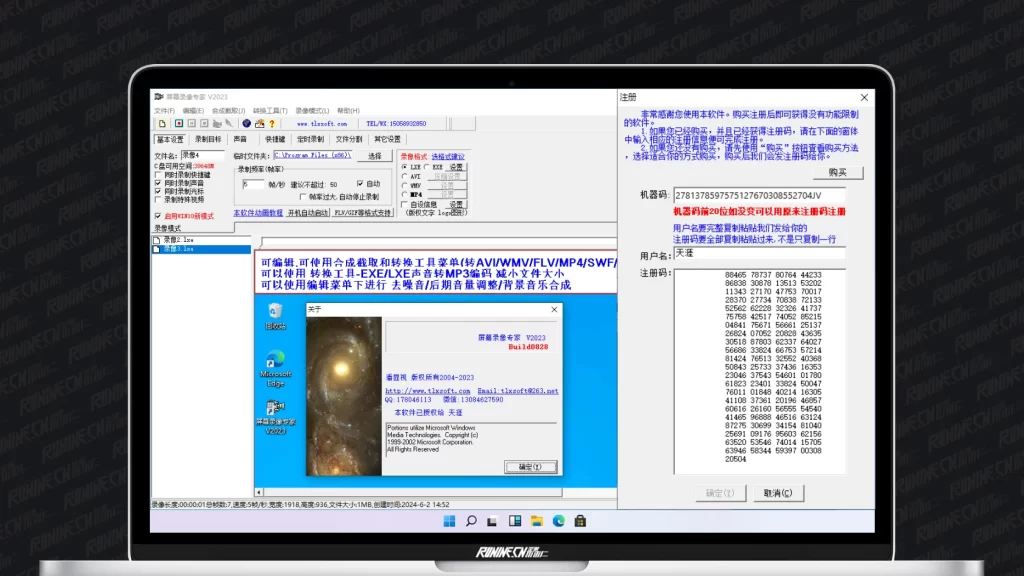This screenshot has height=576, width=1024.
Task: Open the 文件(F) menu
Action: (x=164, y=110)
